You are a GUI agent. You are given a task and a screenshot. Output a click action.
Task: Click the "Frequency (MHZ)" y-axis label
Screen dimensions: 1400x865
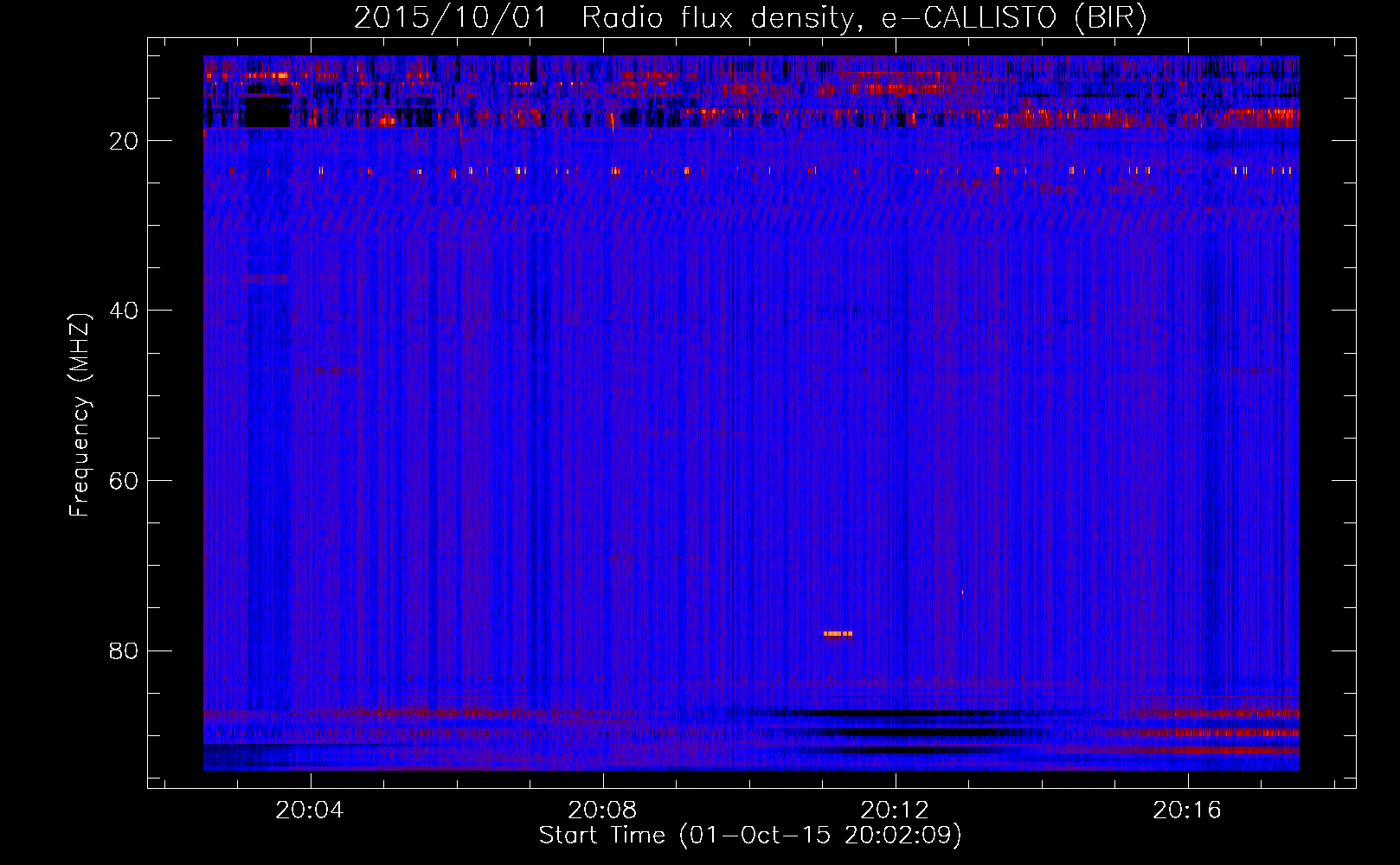[x=80, y=415]
